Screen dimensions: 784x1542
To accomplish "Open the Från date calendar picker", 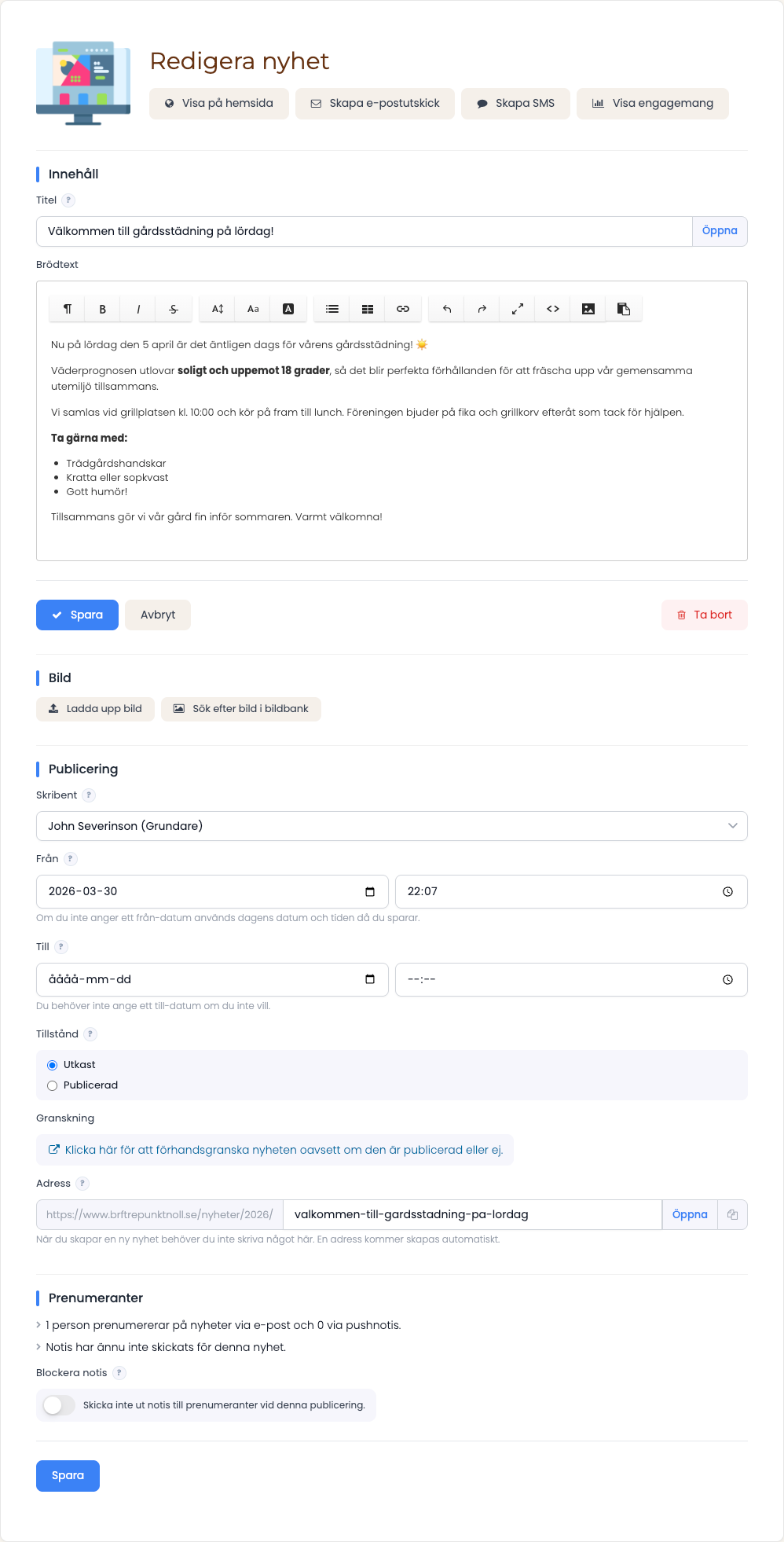I will [370, 892].
